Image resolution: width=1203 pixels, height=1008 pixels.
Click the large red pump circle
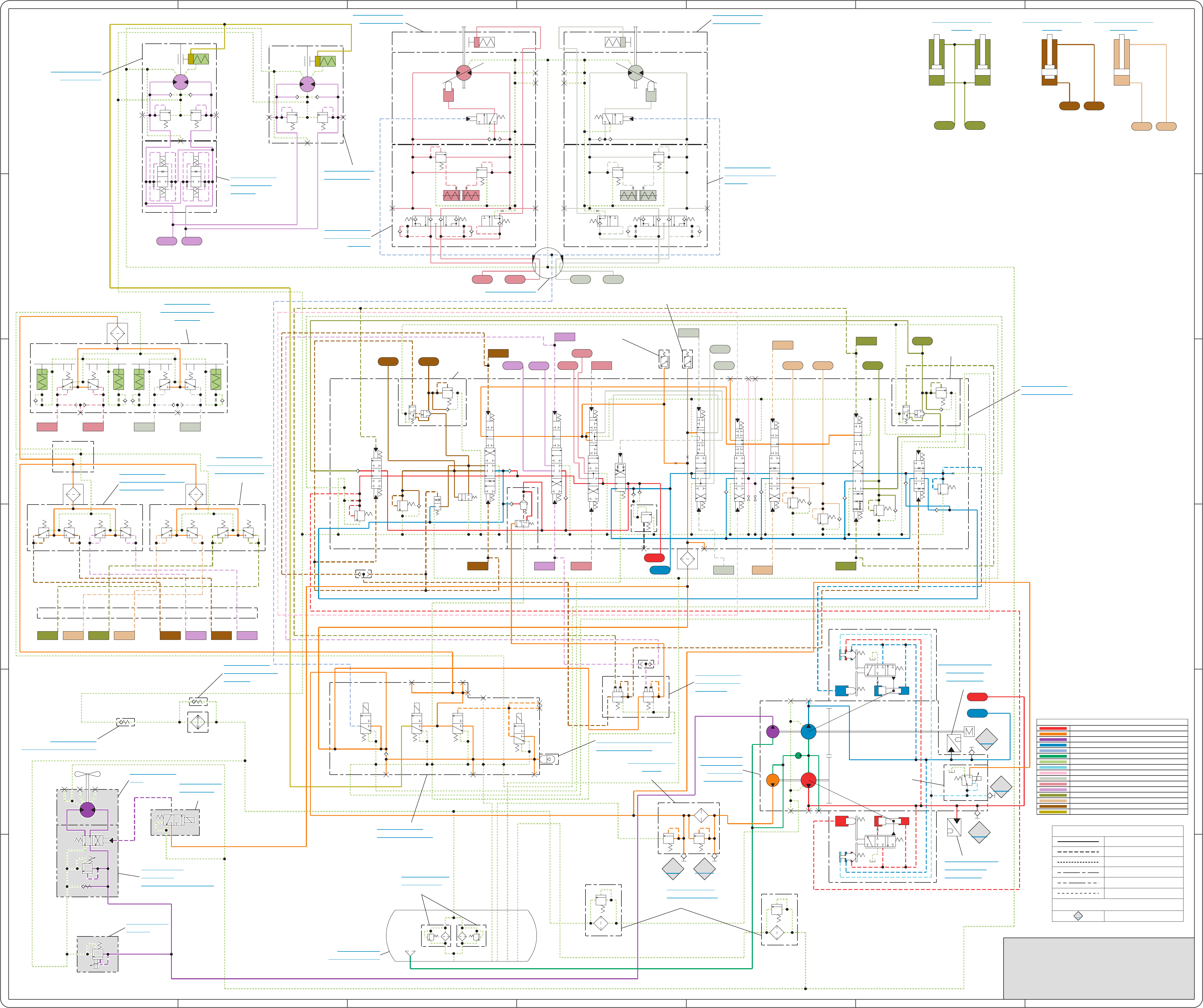point(808,780)
